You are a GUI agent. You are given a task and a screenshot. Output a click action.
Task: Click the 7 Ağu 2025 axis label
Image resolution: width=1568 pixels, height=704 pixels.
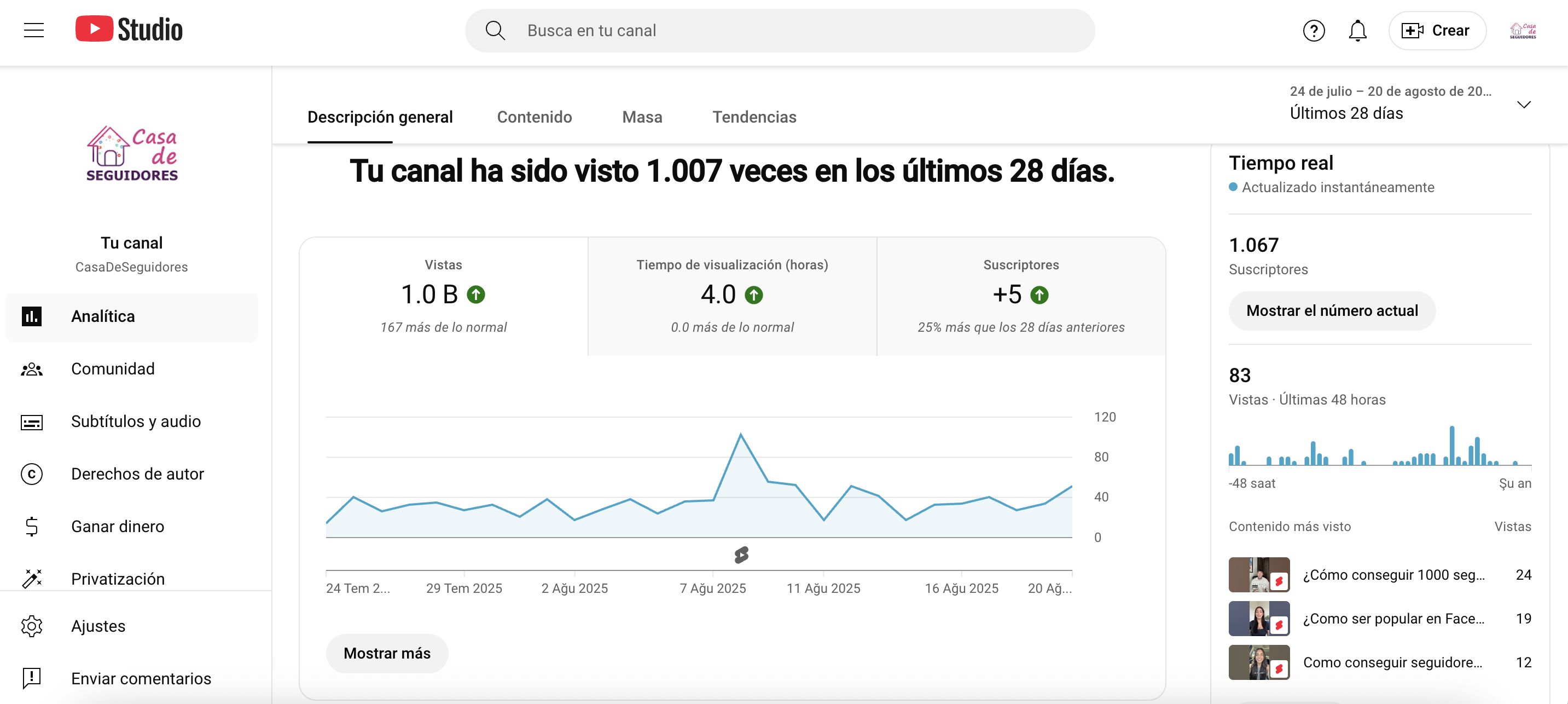point(712,588)
